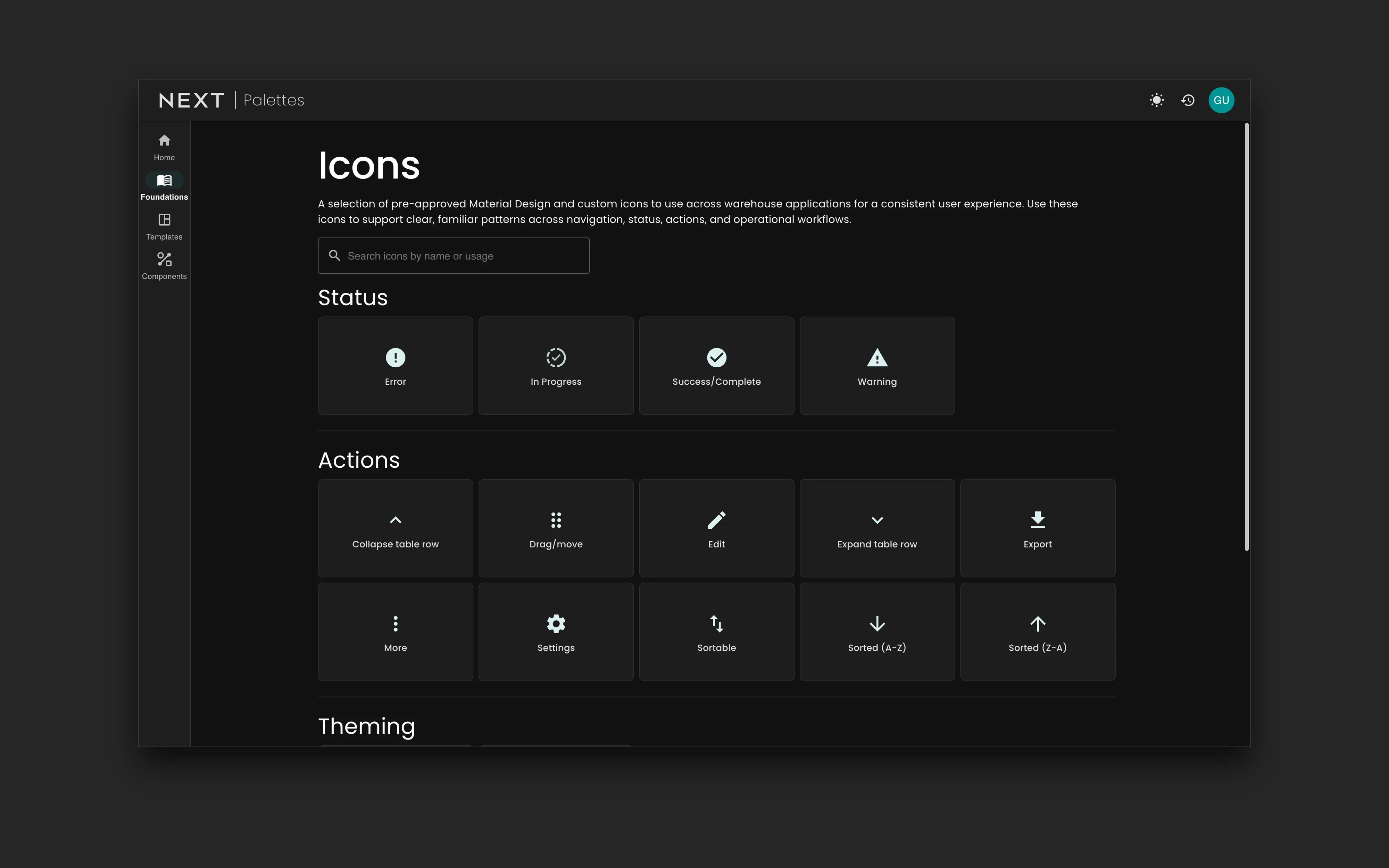Click the Theming section heading

point(367,726)
